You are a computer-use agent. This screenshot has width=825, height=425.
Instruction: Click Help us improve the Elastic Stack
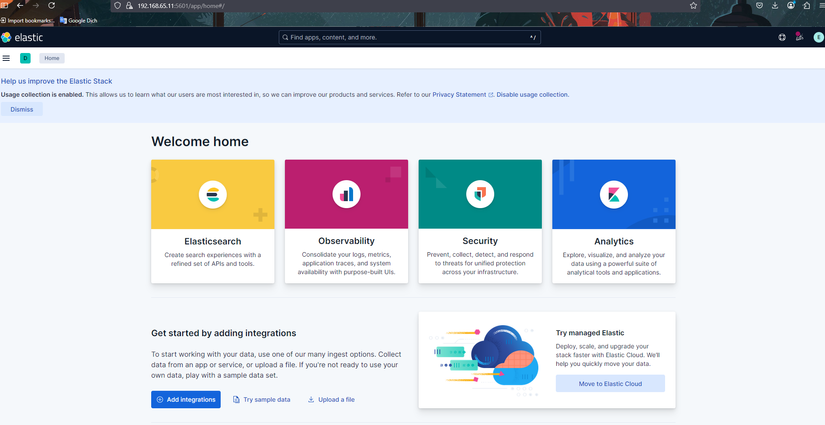[56, 81]
